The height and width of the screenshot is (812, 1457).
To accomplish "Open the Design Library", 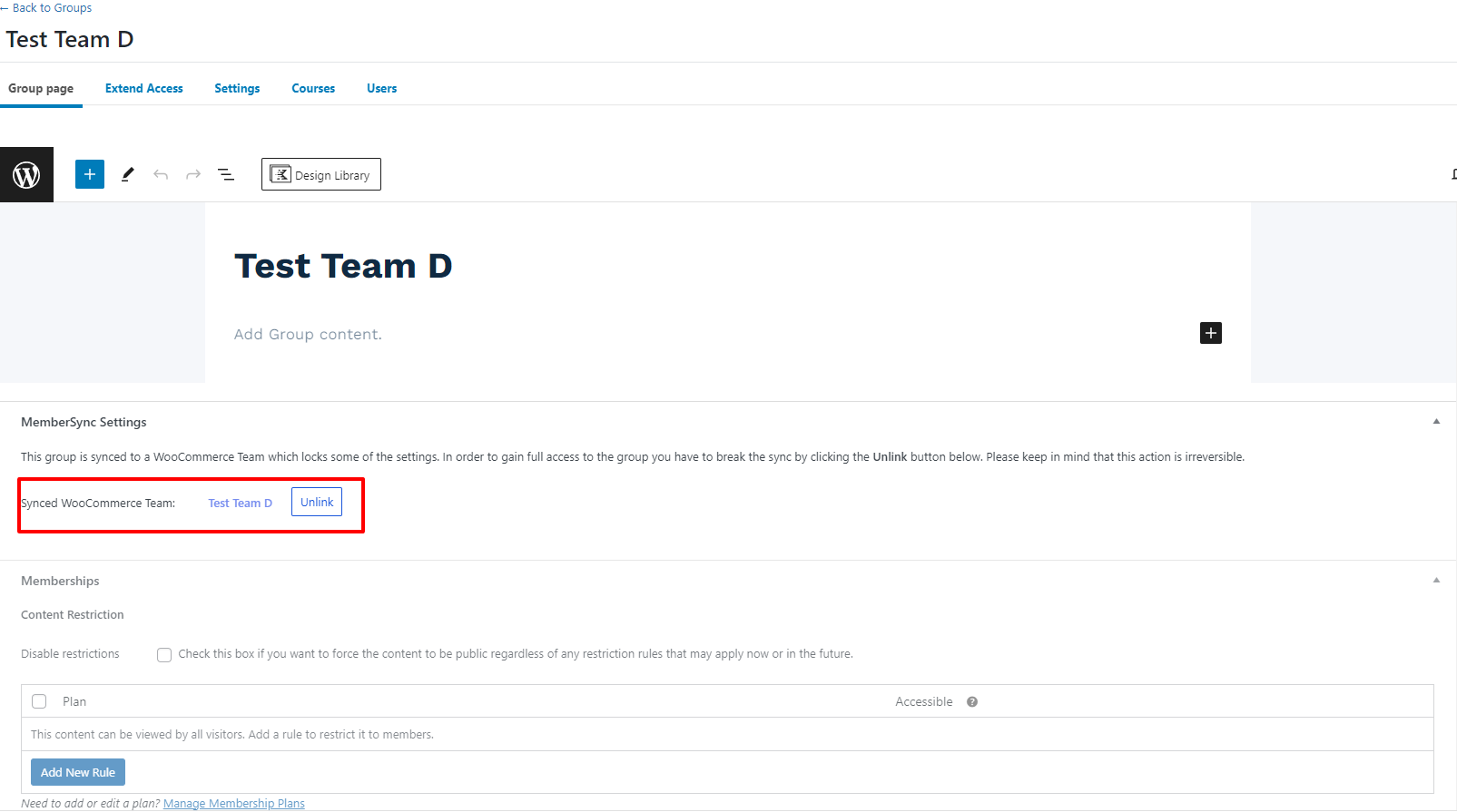I will coord(321,174).
